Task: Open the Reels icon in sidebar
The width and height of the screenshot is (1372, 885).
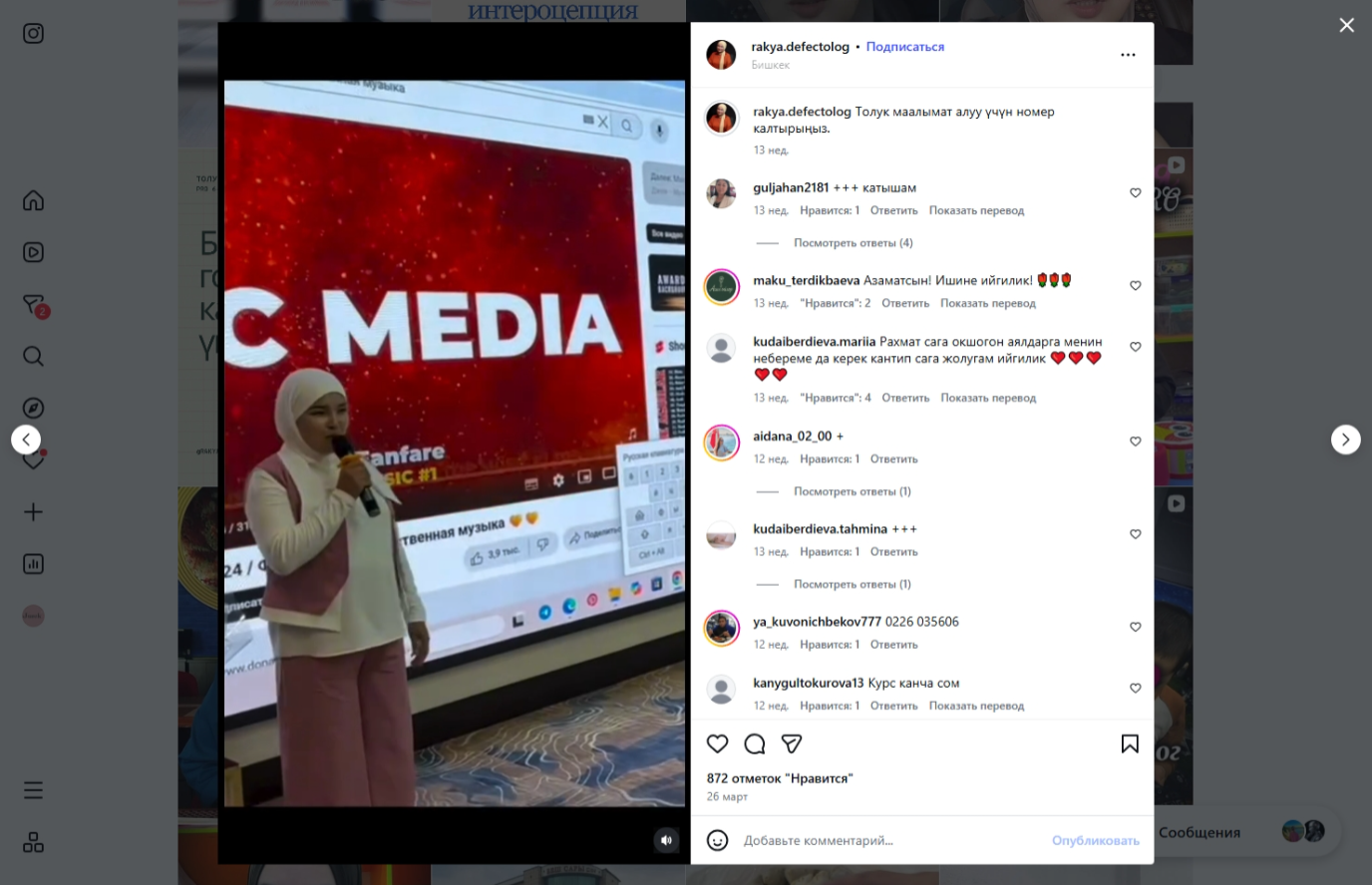Action: [x=33, y=252]
